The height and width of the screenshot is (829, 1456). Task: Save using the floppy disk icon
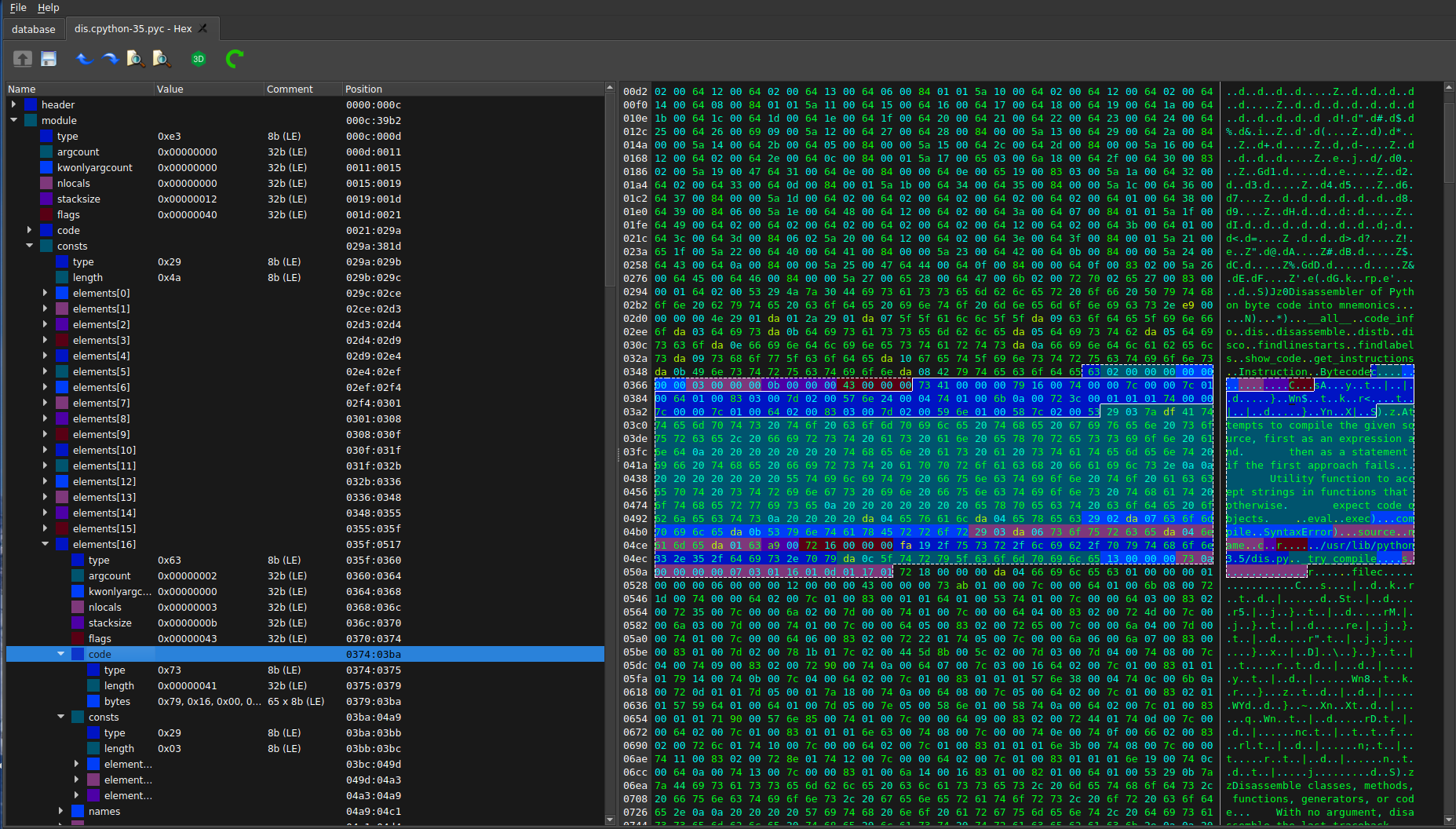(x=49, y=59)
